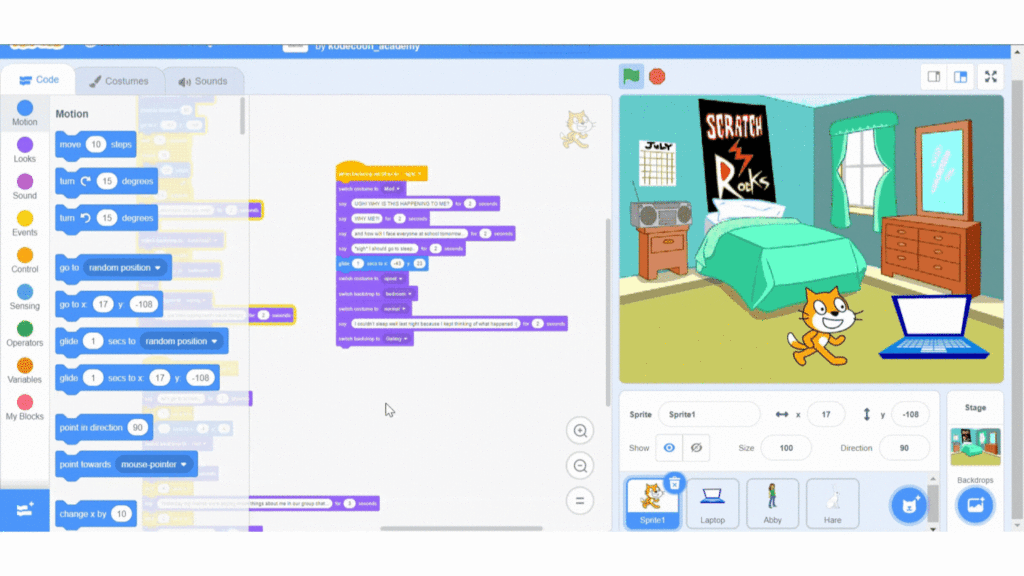Switch to small stage layout
This screenshot has height=576, width=1024.
point(933,76)
